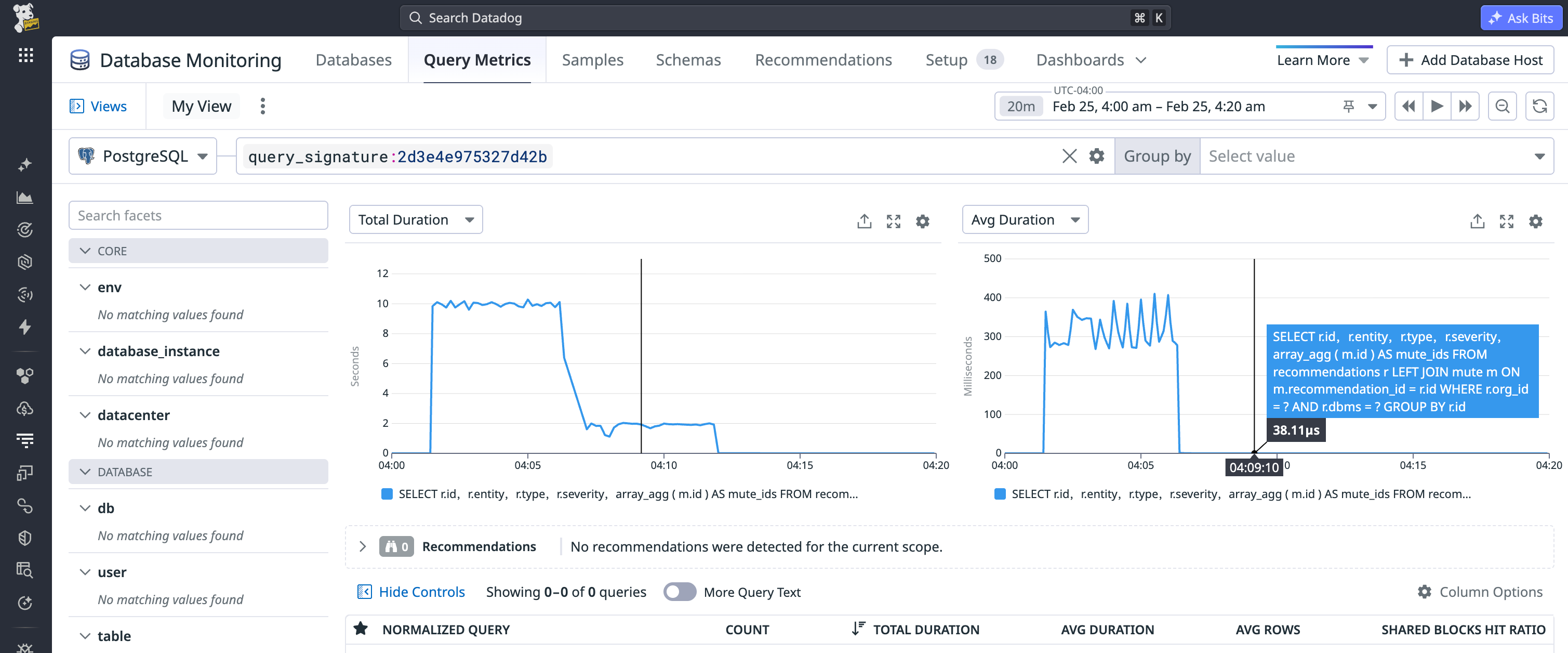Viewport: 1568px width, 653px height.
Task: Clear the query_signature filter
Action: tap(1069, 156)
